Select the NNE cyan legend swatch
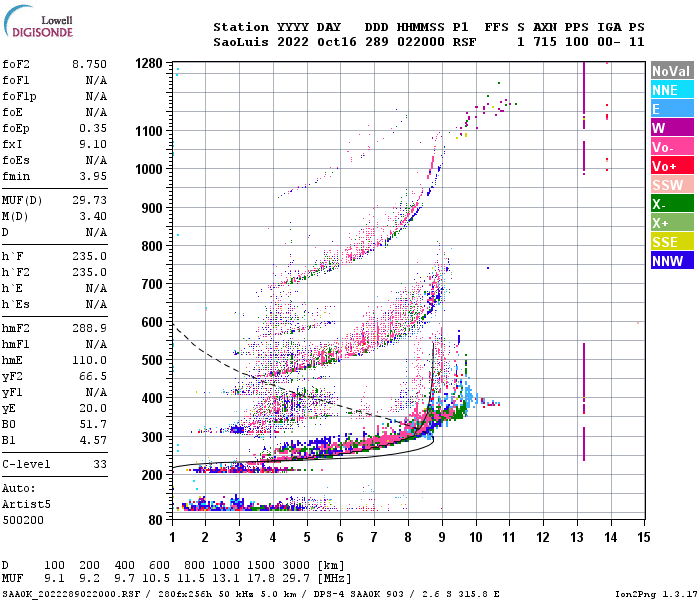The image size is (700, 600). click(672, 90)
